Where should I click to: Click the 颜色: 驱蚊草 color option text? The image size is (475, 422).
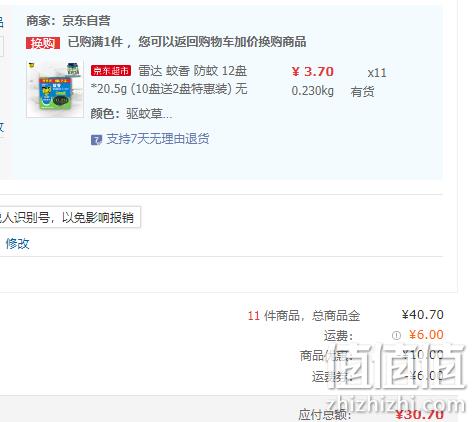131,114
